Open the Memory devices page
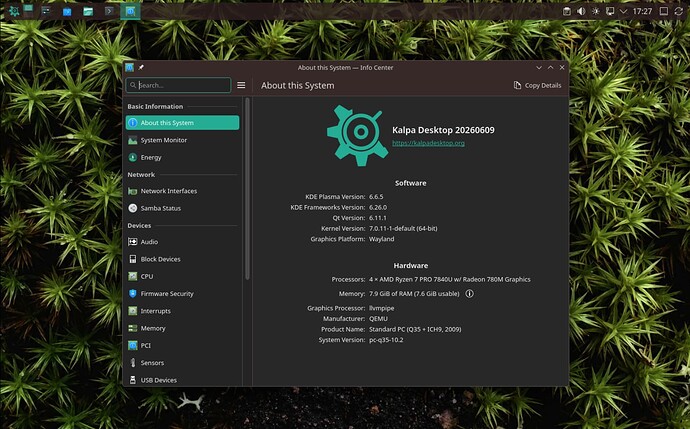Viewport: 690px width, 429px height. pyautogui.click(x=182, y=328)
